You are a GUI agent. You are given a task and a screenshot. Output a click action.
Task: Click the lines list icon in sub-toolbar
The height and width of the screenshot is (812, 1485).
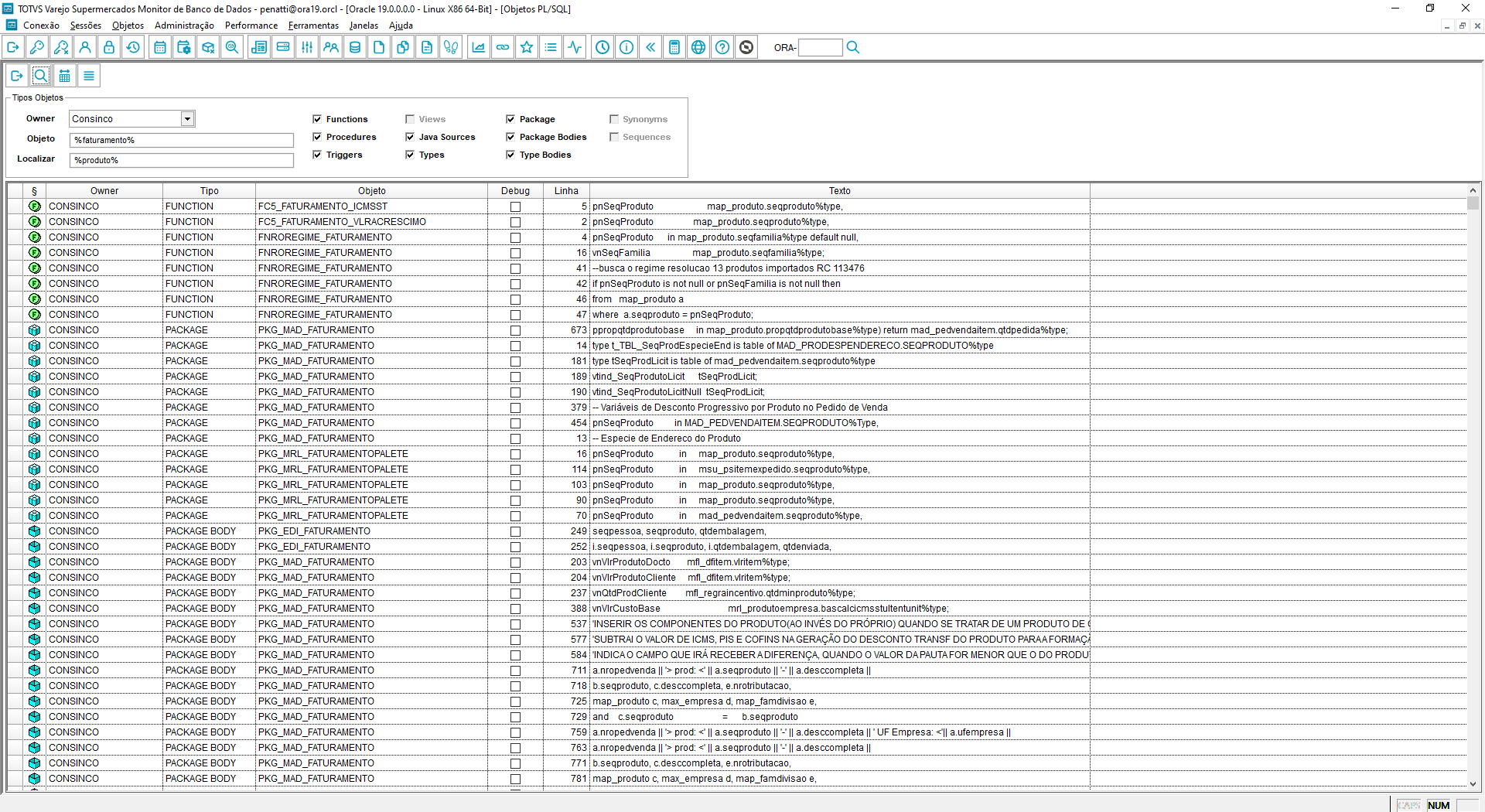pos(89,76)
